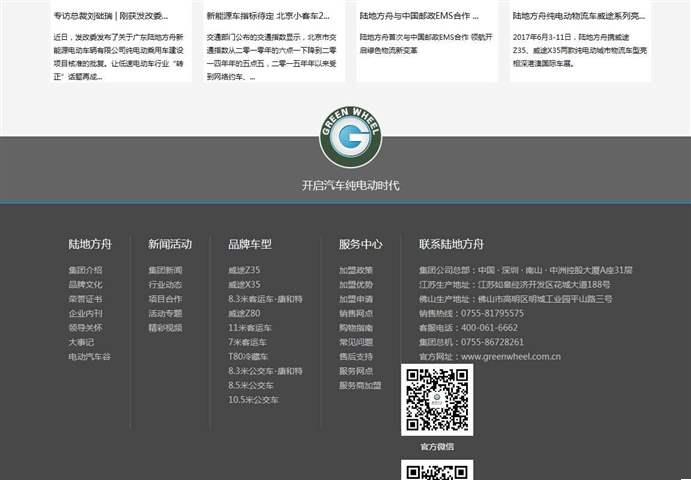Click website address www.greenwheel.com.cn
The width and height of the screenshot is (691, 480).
coord(511,357)
